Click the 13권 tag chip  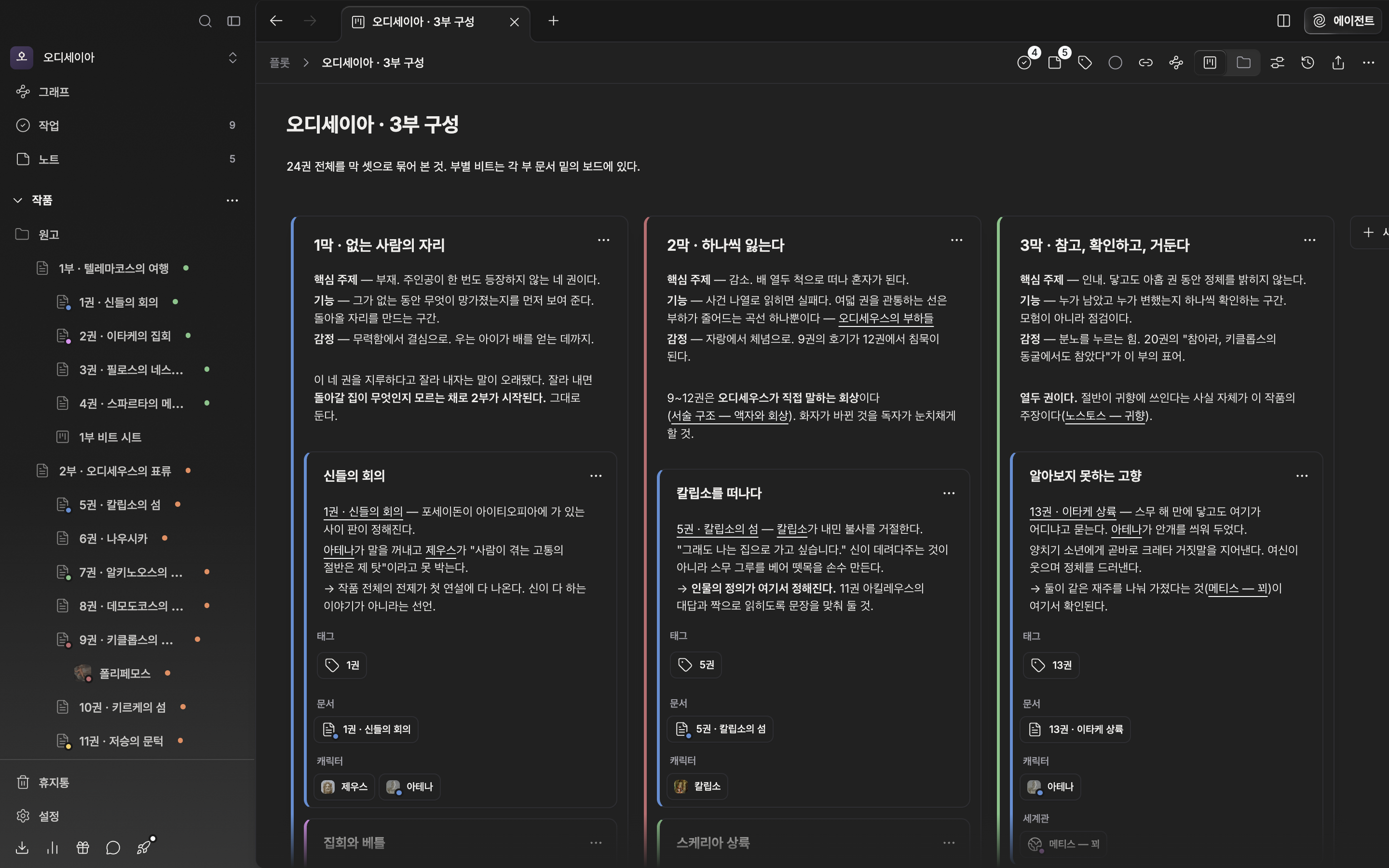[1051, 665]
